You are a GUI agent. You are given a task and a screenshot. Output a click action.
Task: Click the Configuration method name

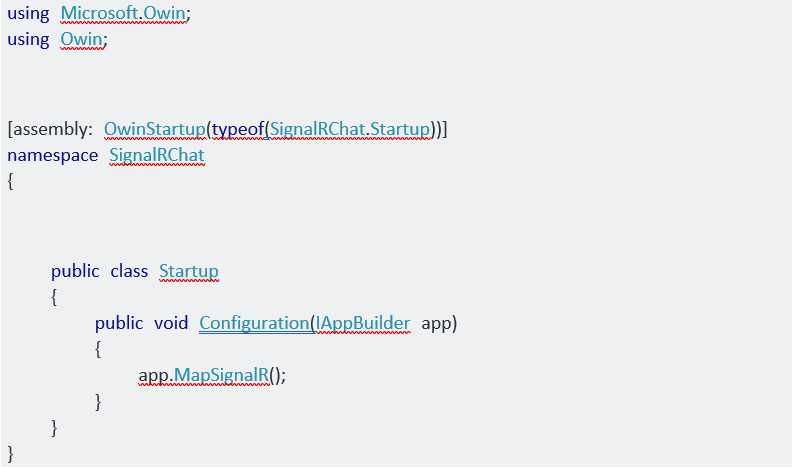click(x=254, y=323)
